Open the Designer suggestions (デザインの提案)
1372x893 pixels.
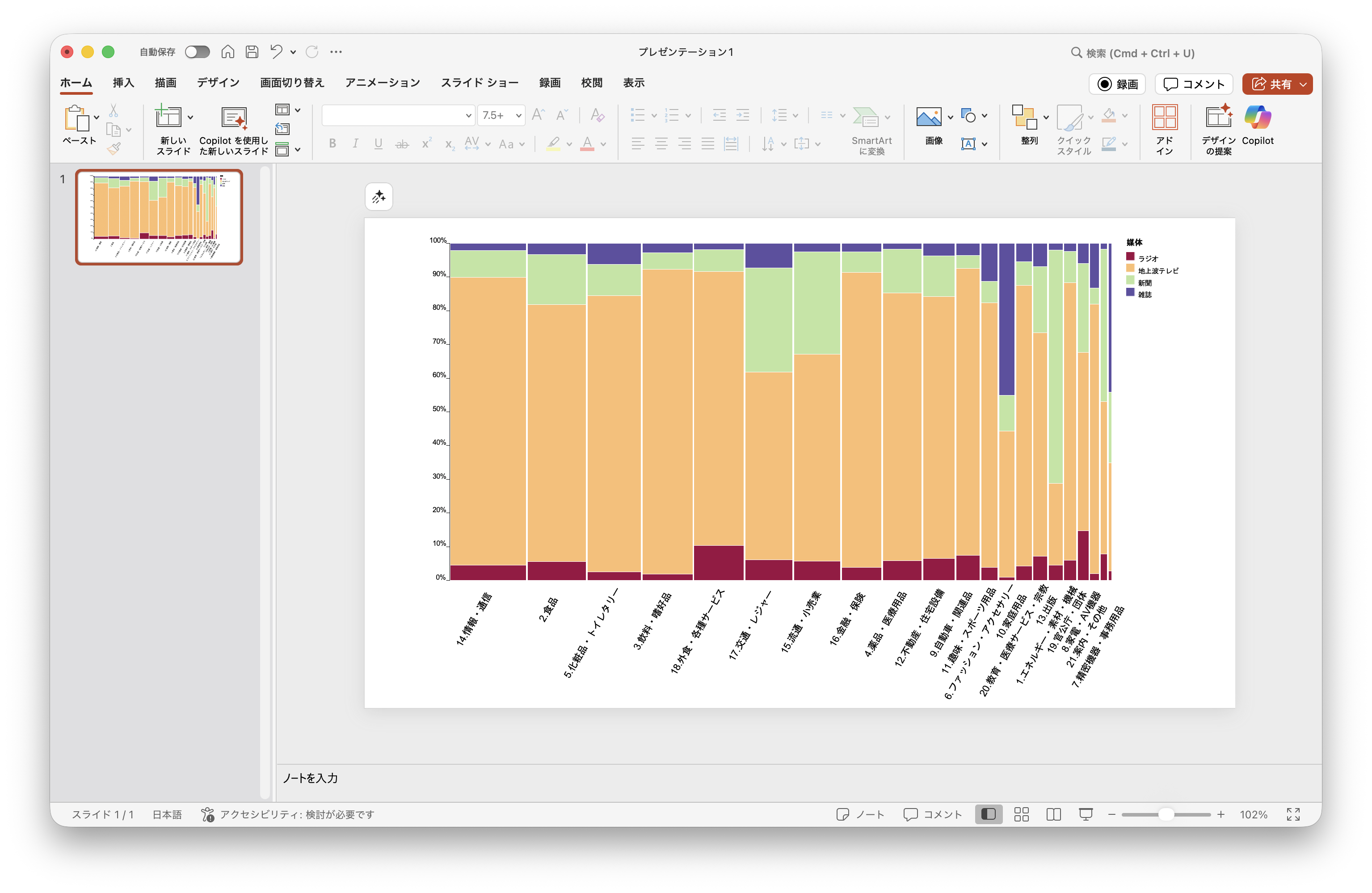coord(1218,118)
